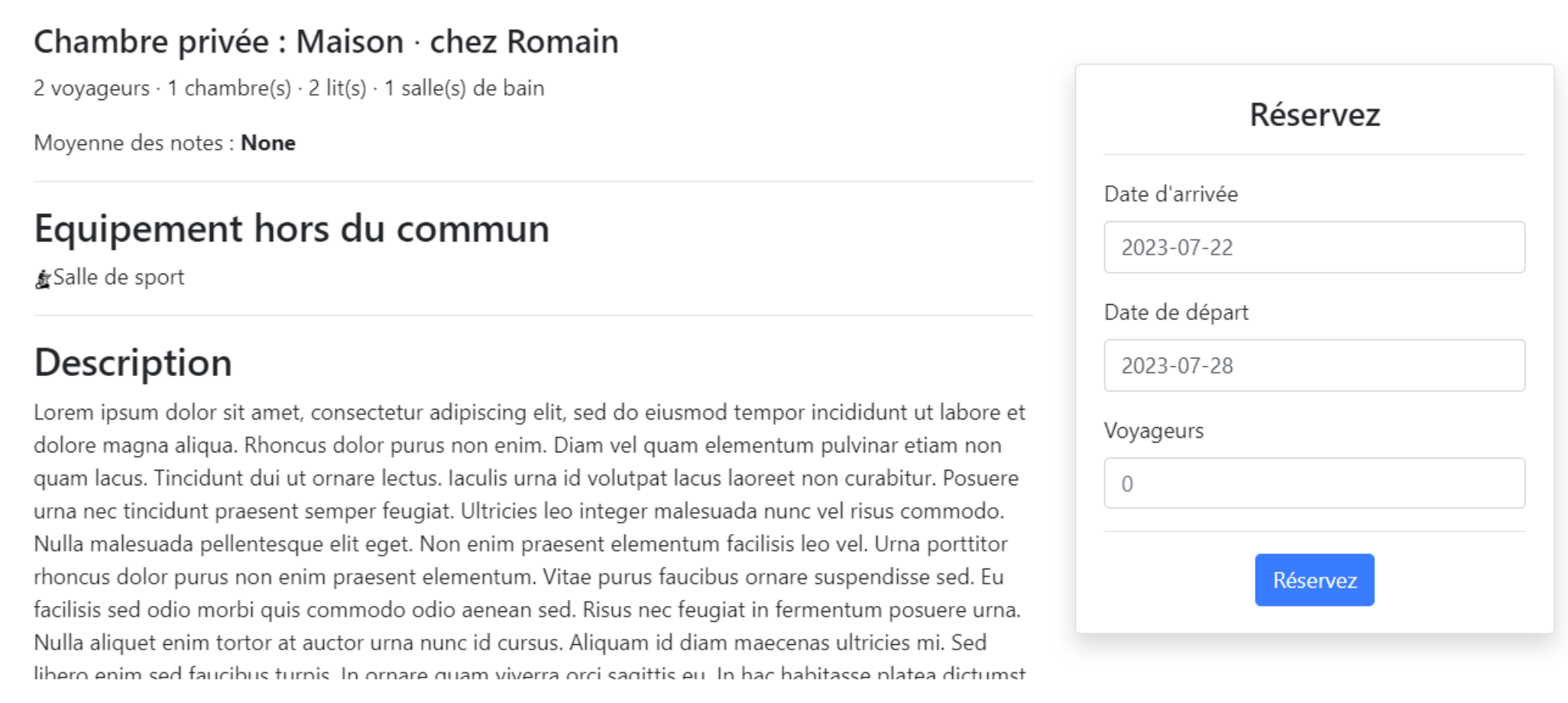1568x703 pixels.
Task: Click the "1 salle(s) de bain" text
Action: point(464,89)
